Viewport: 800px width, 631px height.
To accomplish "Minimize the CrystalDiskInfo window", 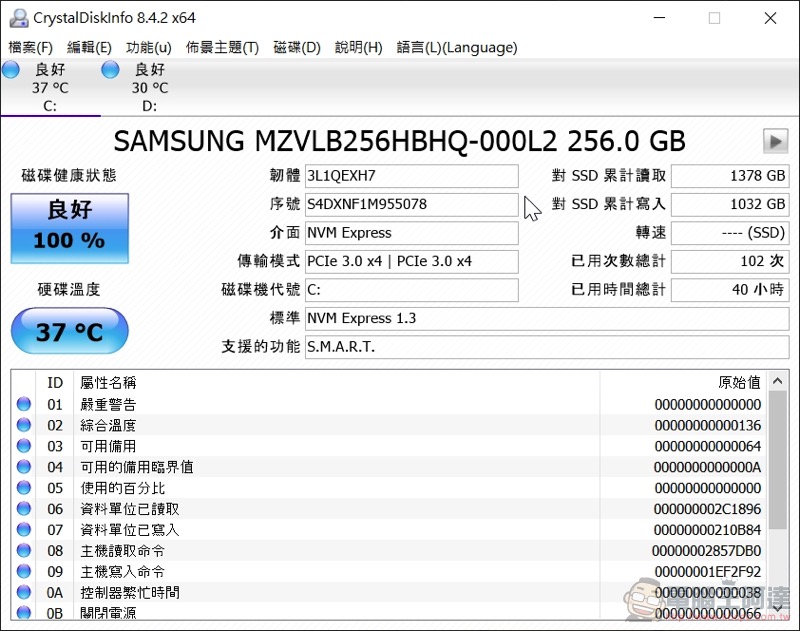I will (660, 18).
